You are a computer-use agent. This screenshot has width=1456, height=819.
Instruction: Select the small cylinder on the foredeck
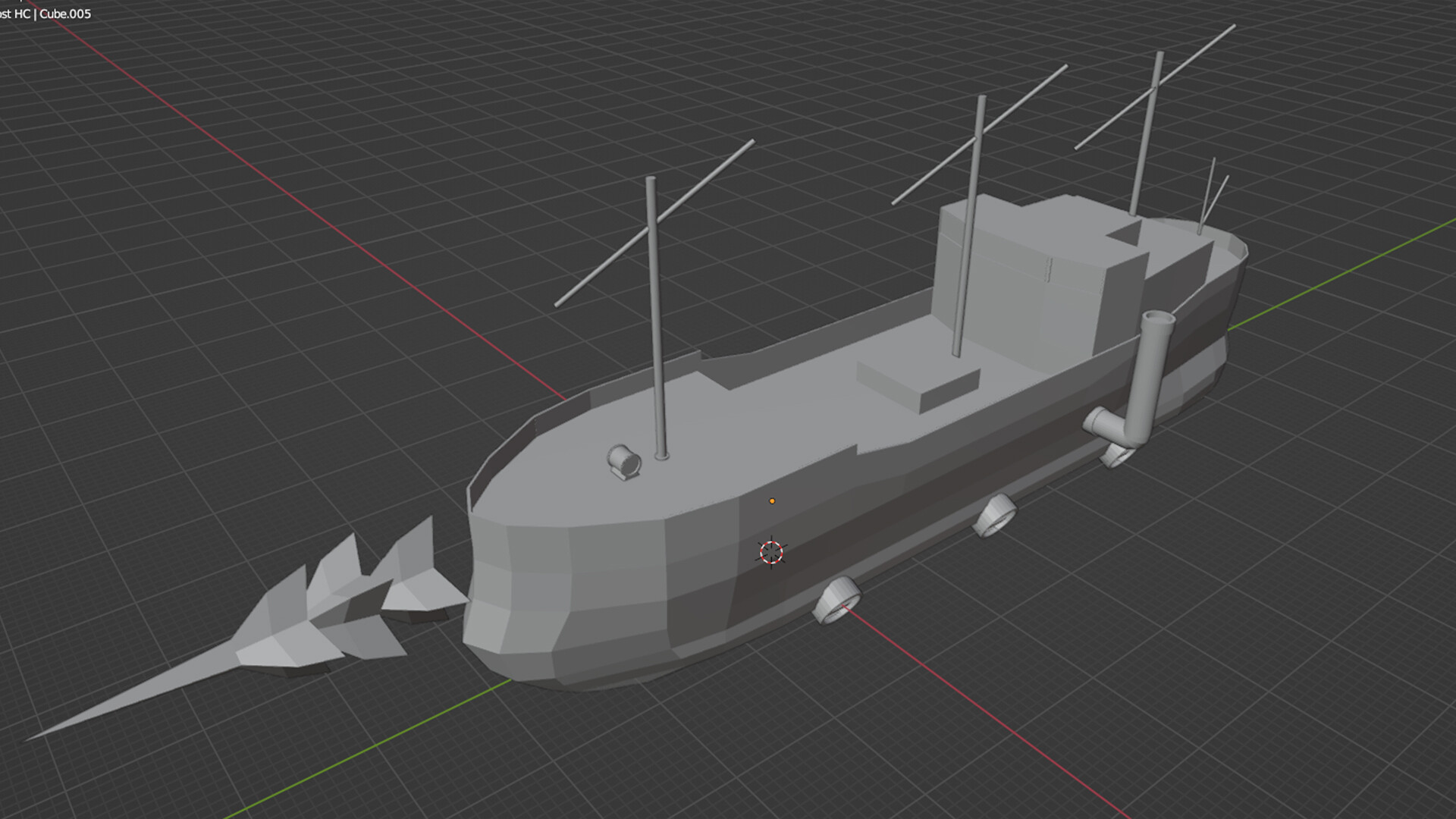623,460
